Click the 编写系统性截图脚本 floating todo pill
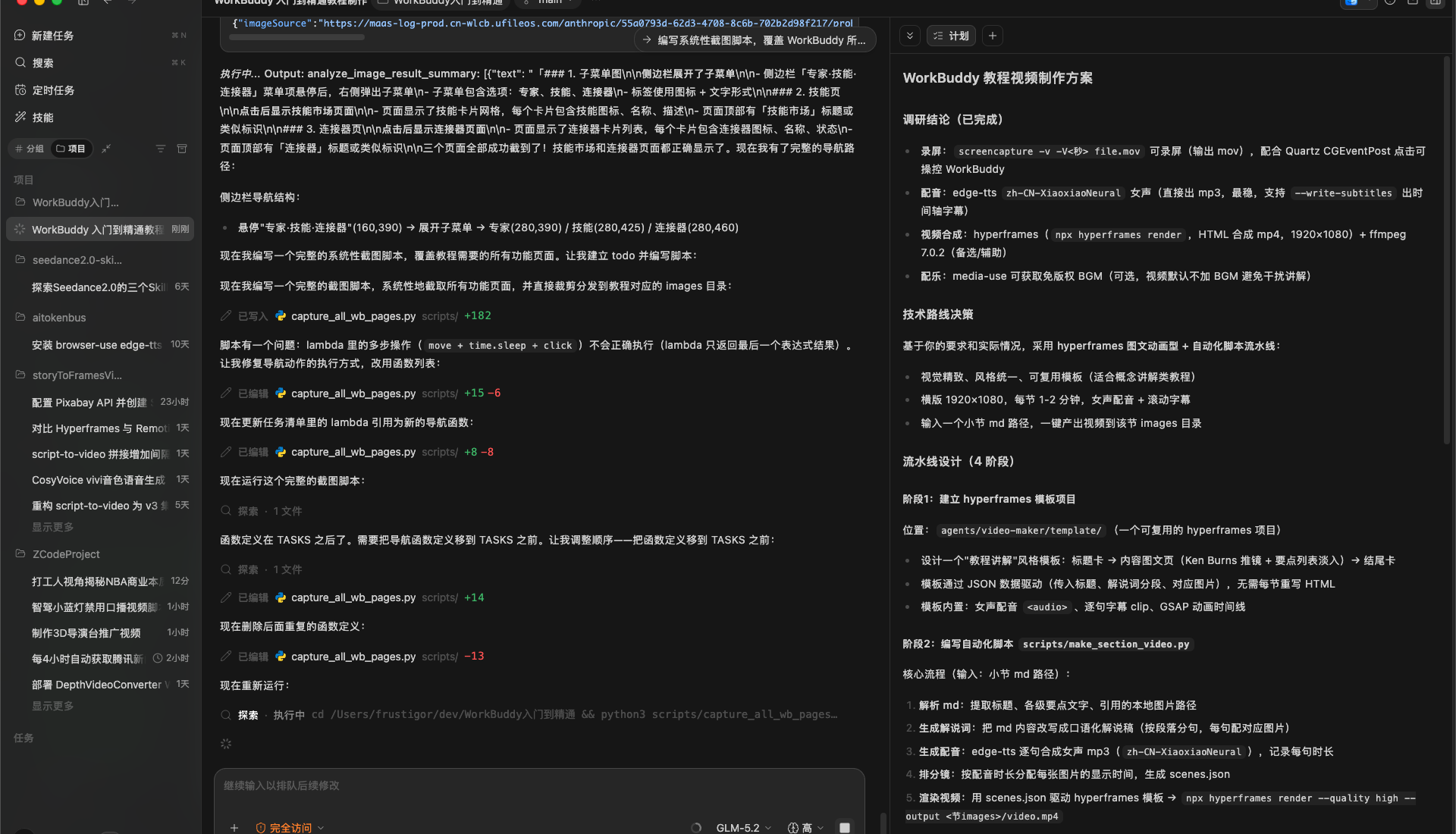Image resolution: width=1456 pixels, height=834 pixels. 755,40
